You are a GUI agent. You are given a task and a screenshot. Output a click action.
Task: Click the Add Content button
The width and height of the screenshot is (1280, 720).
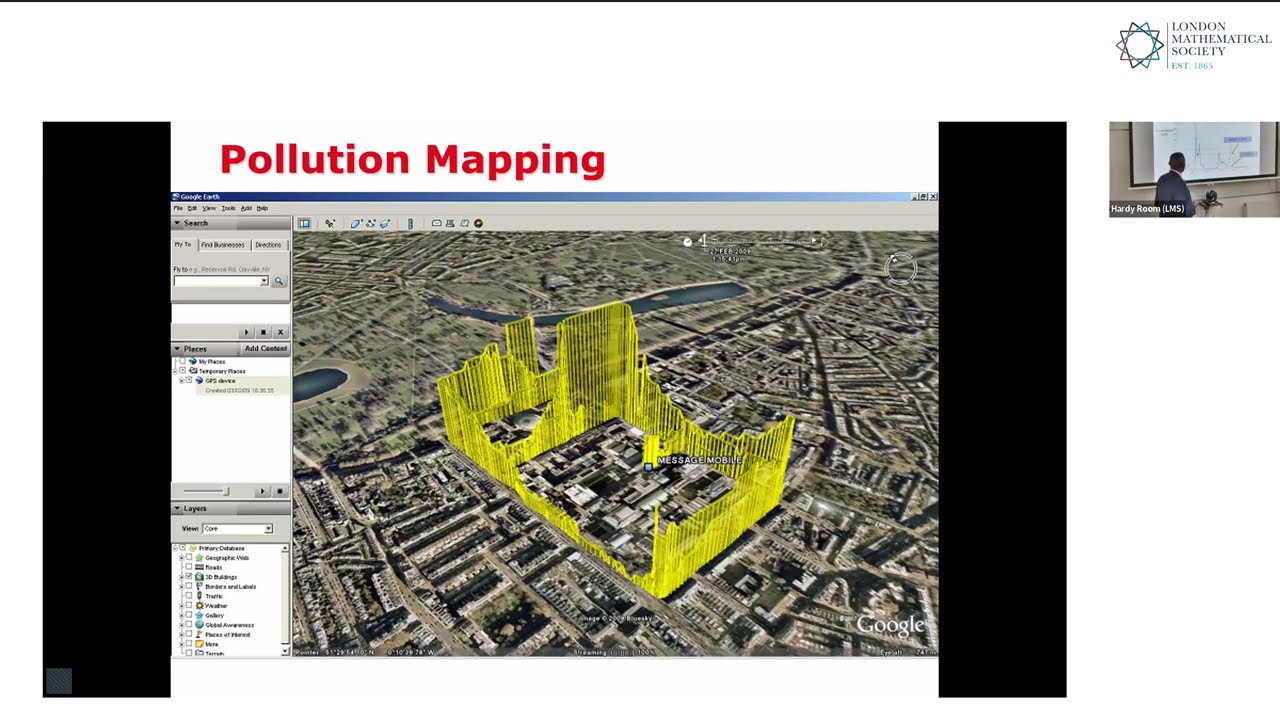[265, 348]
